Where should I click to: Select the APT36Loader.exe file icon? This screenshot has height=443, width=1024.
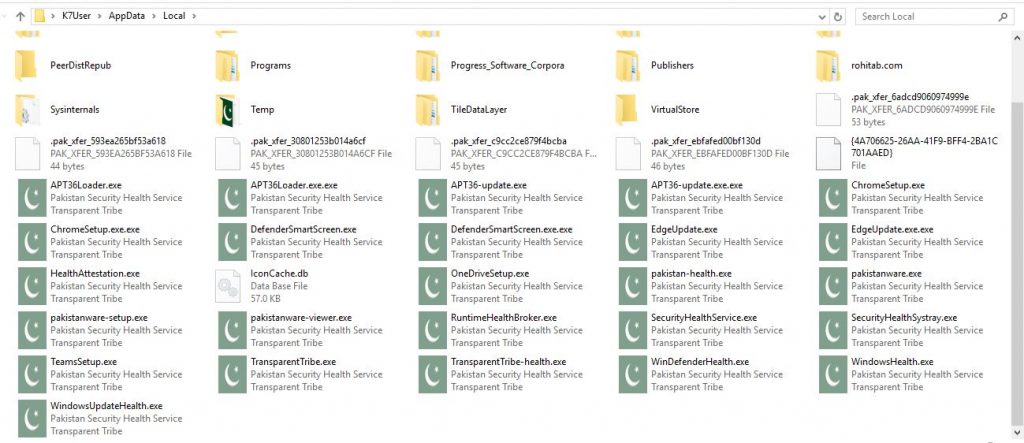pos(33,198)
